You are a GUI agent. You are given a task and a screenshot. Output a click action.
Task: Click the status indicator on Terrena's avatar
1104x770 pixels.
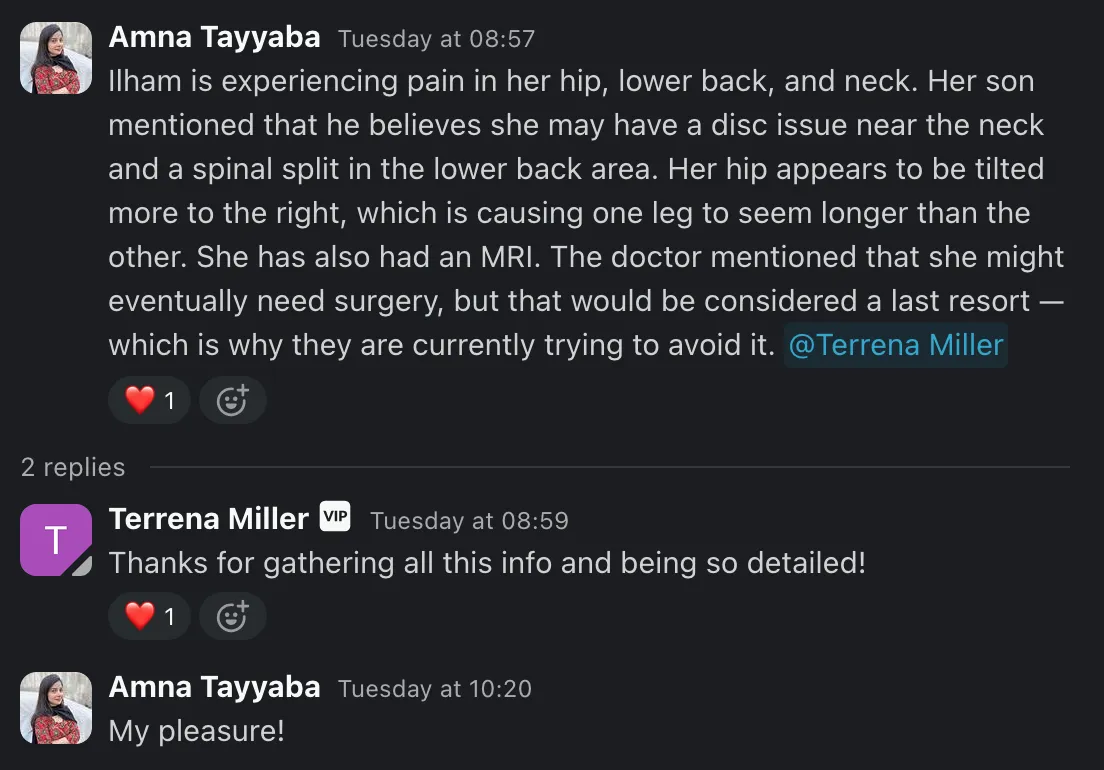click(82, 566)
